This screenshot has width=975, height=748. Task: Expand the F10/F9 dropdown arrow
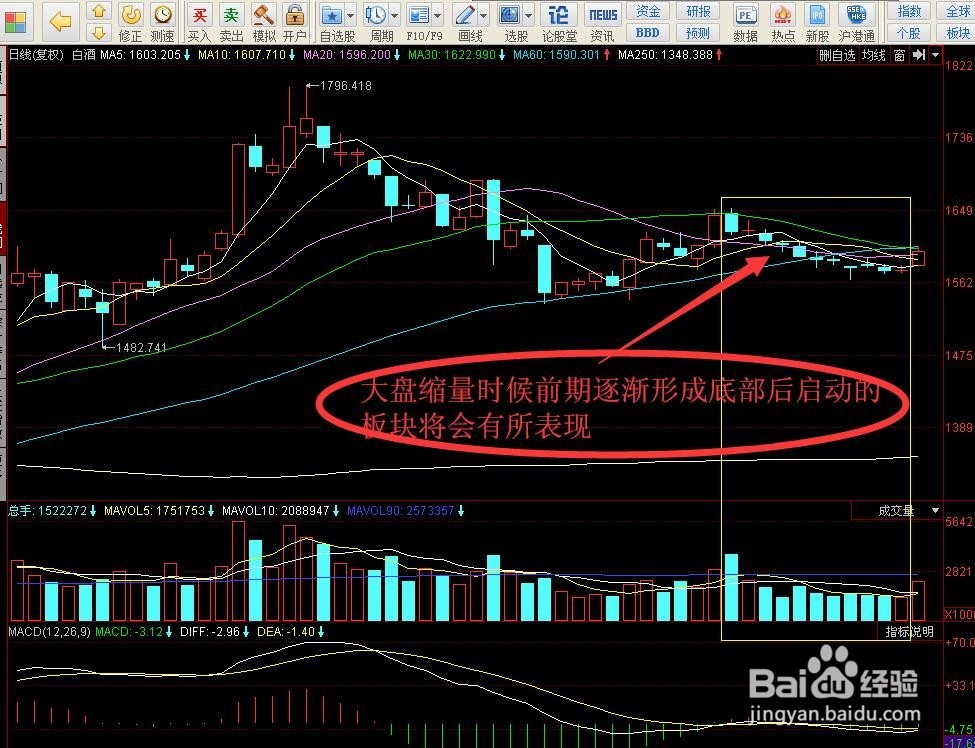click(438, 15)
